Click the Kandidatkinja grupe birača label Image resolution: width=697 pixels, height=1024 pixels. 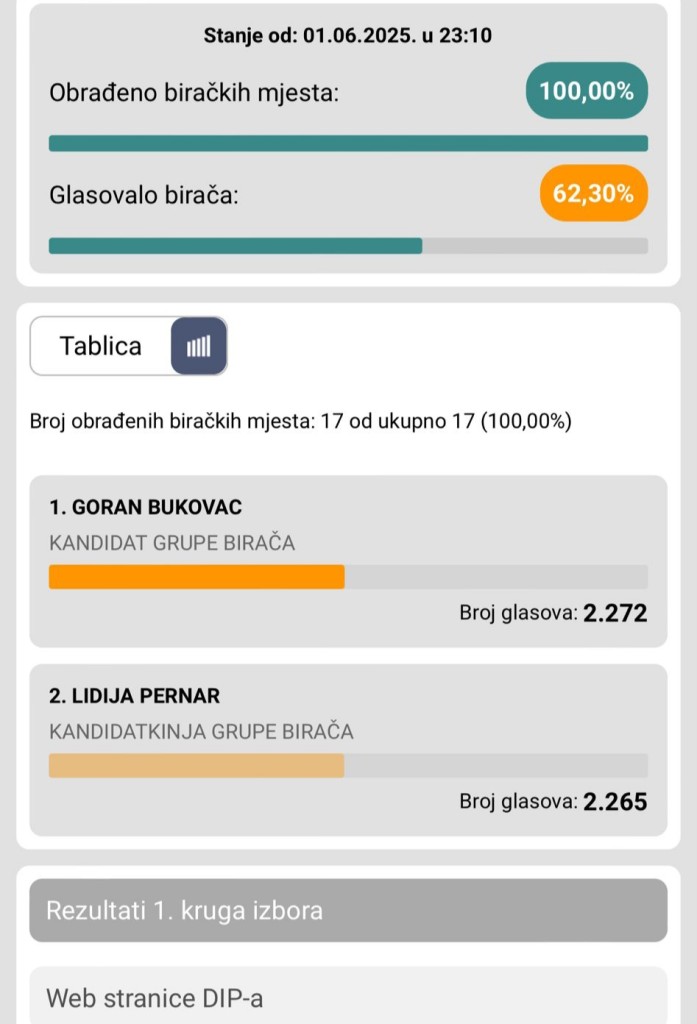click(x=201, y=731)
